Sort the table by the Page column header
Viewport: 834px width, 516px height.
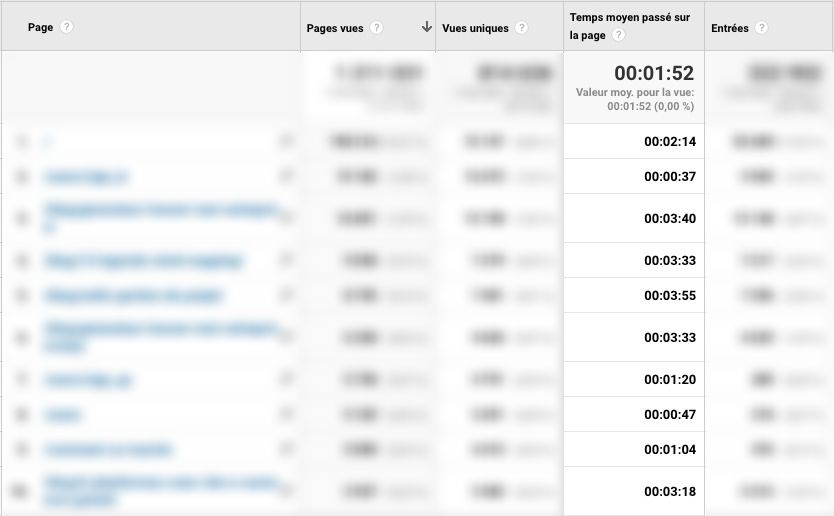tap(40, 28)
